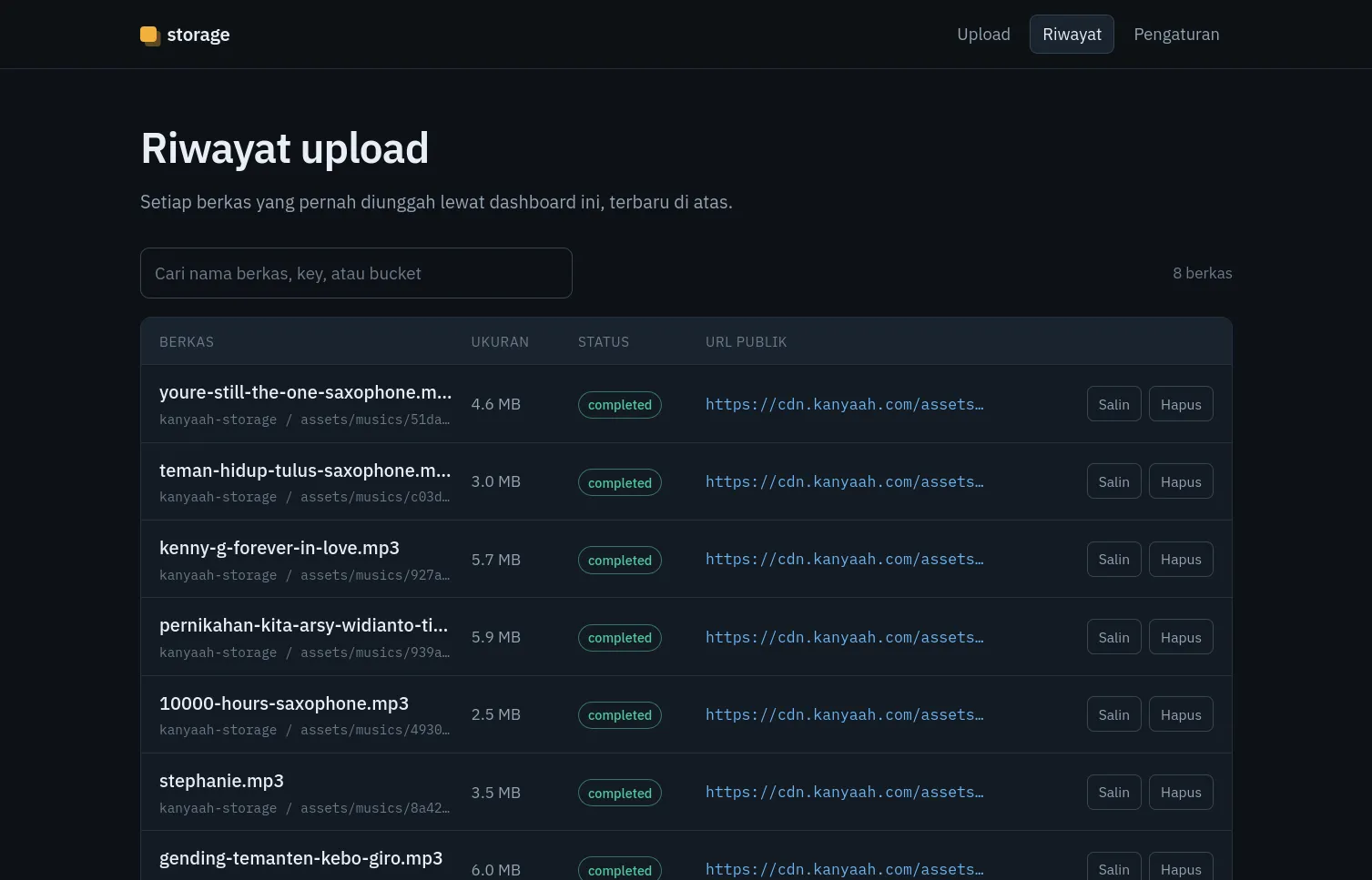Copy URL for stephanie.mp3
1372x880 pixels.
[1113, 792]
